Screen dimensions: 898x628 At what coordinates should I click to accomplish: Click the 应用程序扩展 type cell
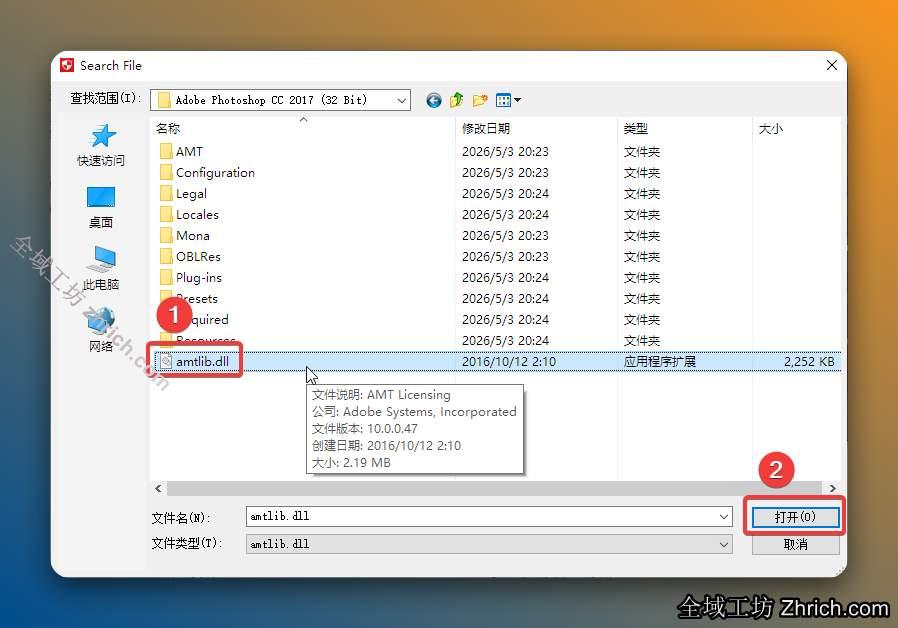tap(660, 362)
